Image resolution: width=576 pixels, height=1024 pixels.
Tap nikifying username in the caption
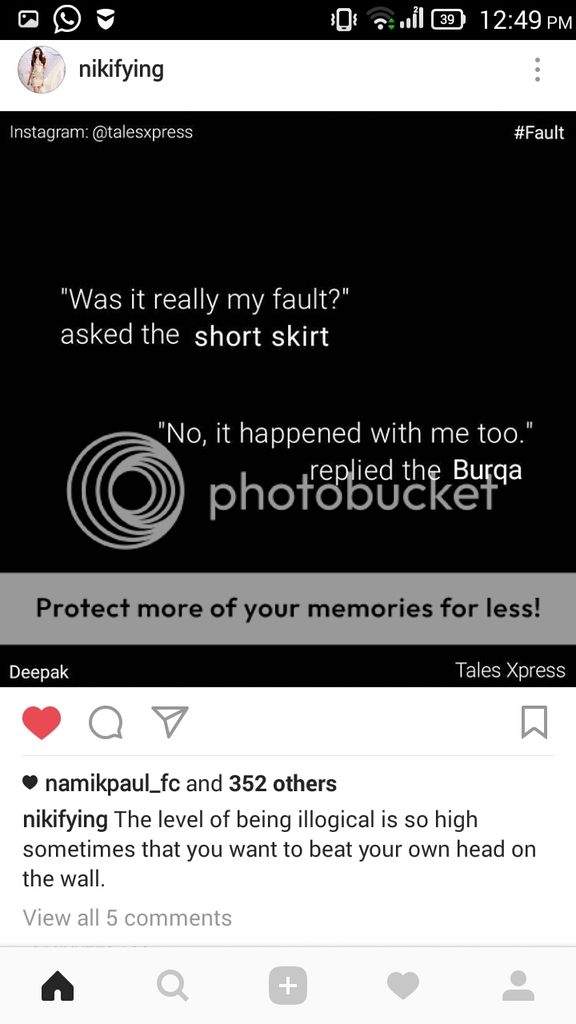[x=65, y=820]
